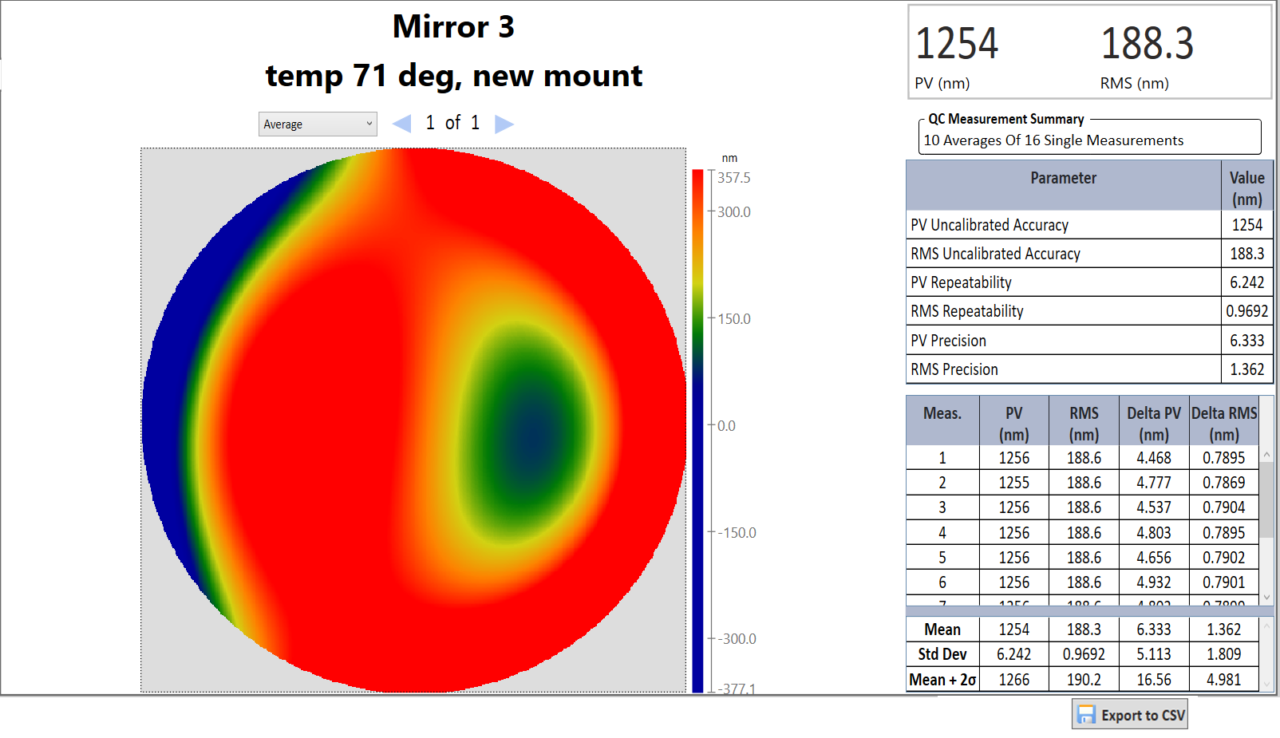Viewport: 1280px width, 738px height.
Task: Open the Average display mode combo box
Action: tap(317, 123)
